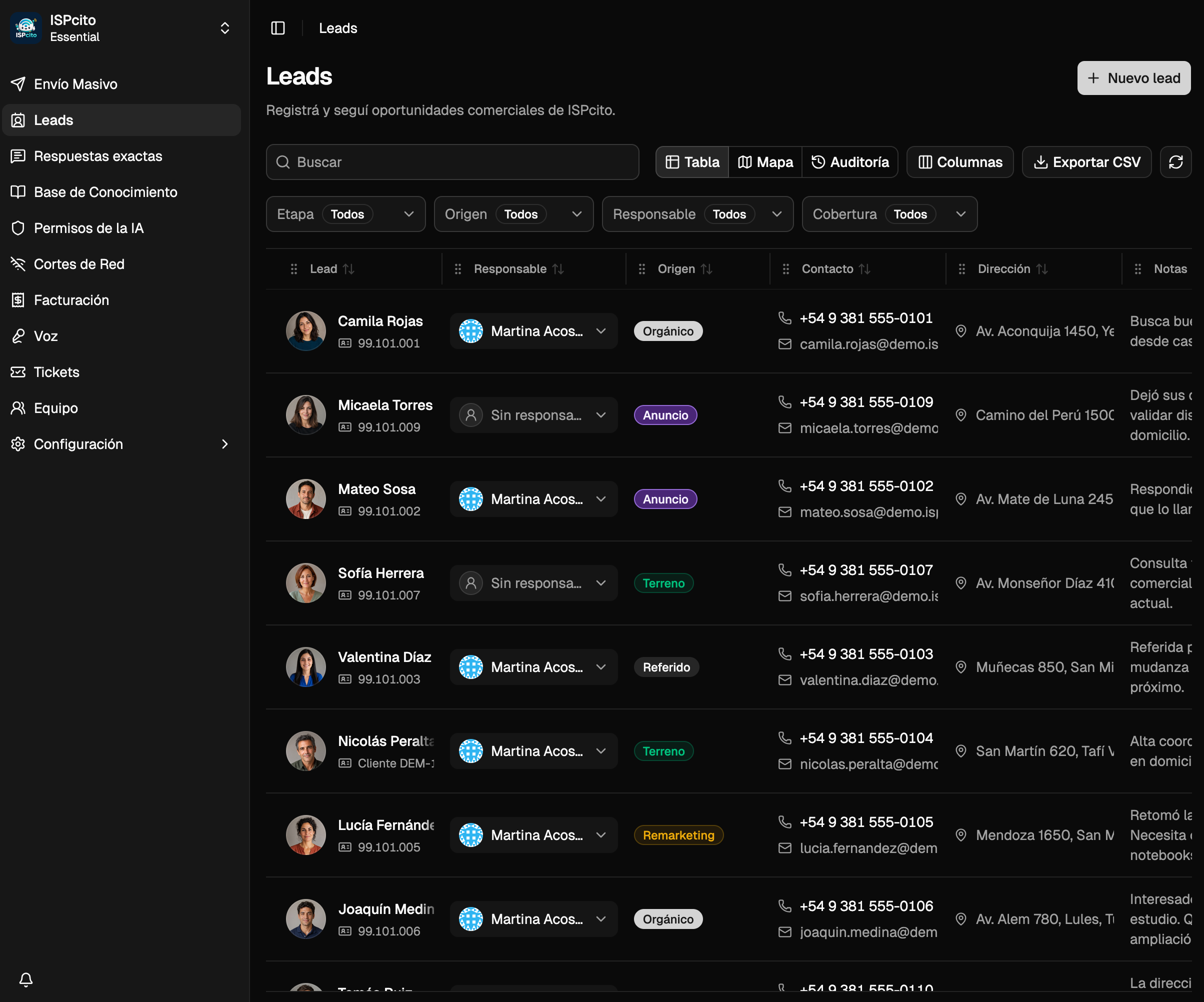Click the Buscar search field

(x=452, y=162)
